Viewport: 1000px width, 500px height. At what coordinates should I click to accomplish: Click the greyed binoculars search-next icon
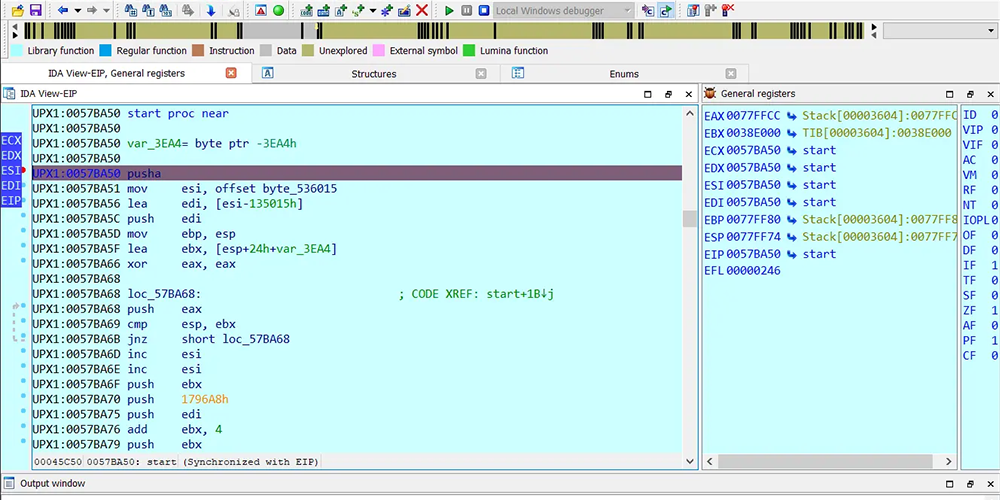188,10
